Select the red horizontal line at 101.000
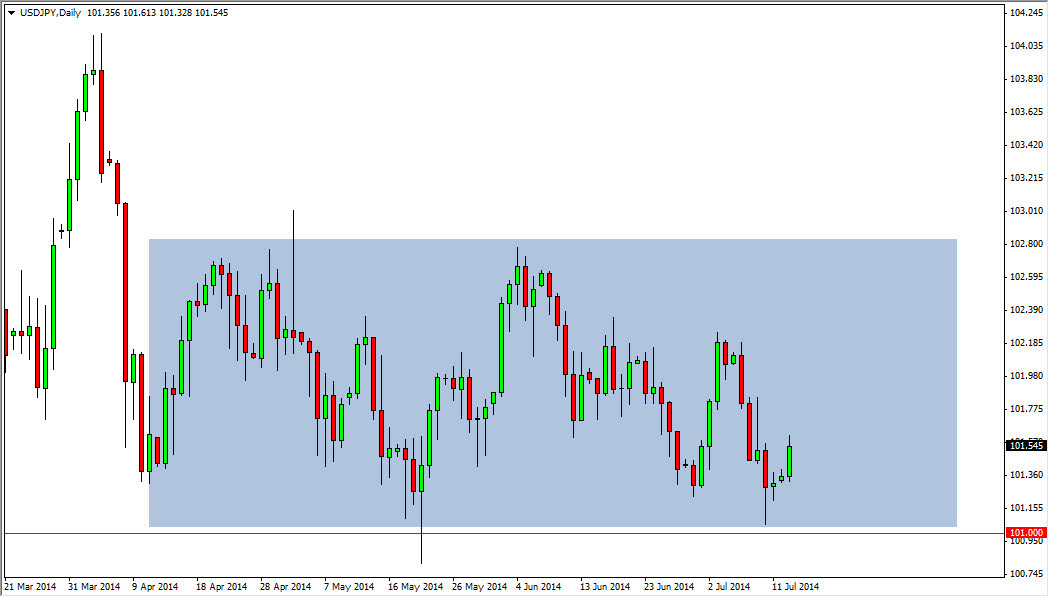1049x597 pixels. pos(504,533)
